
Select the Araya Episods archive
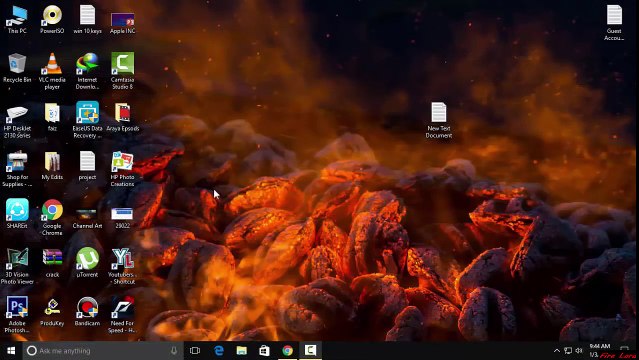tap(122, 117)
